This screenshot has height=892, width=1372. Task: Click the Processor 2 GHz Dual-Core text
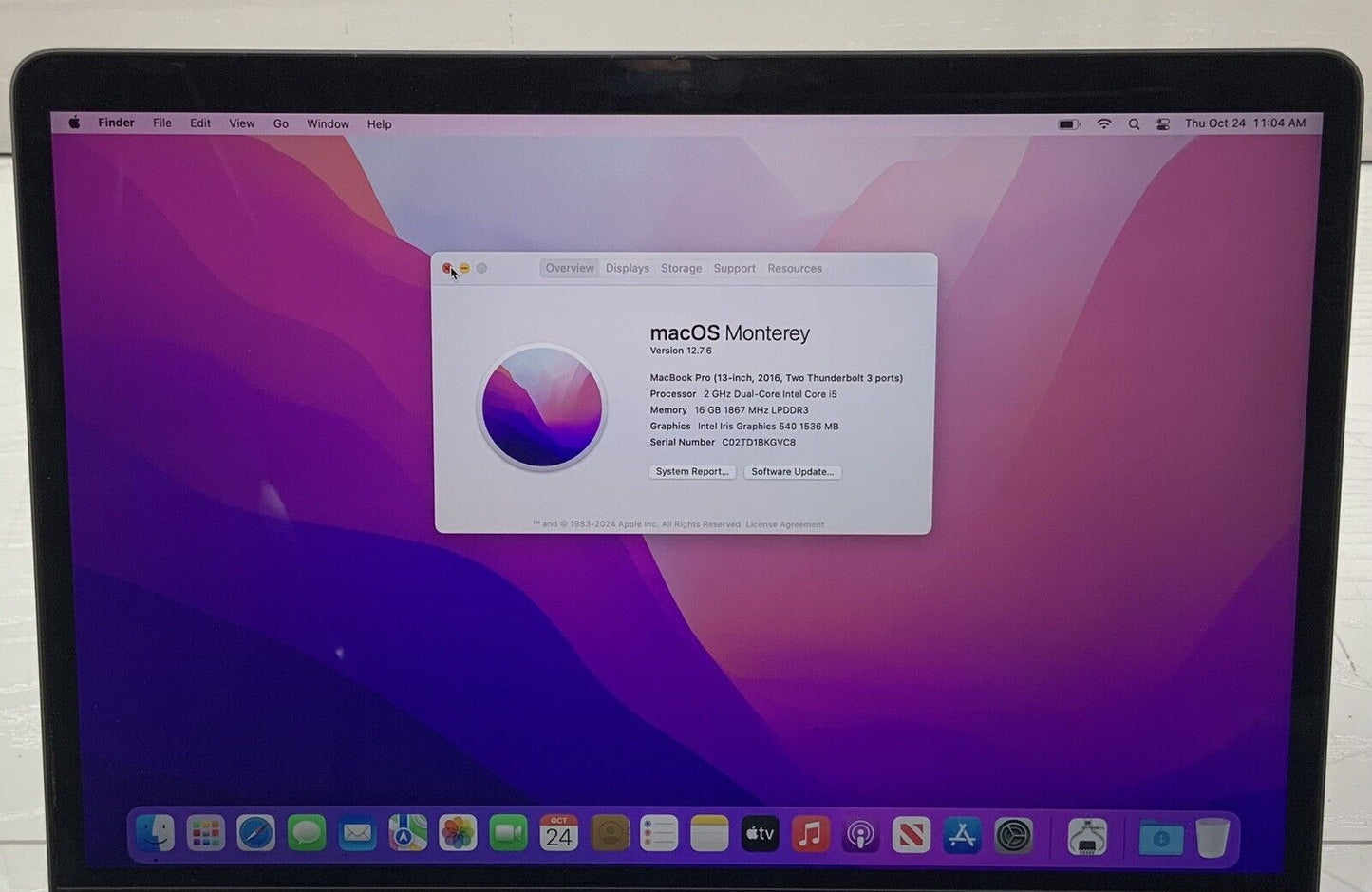coord(743,394)
